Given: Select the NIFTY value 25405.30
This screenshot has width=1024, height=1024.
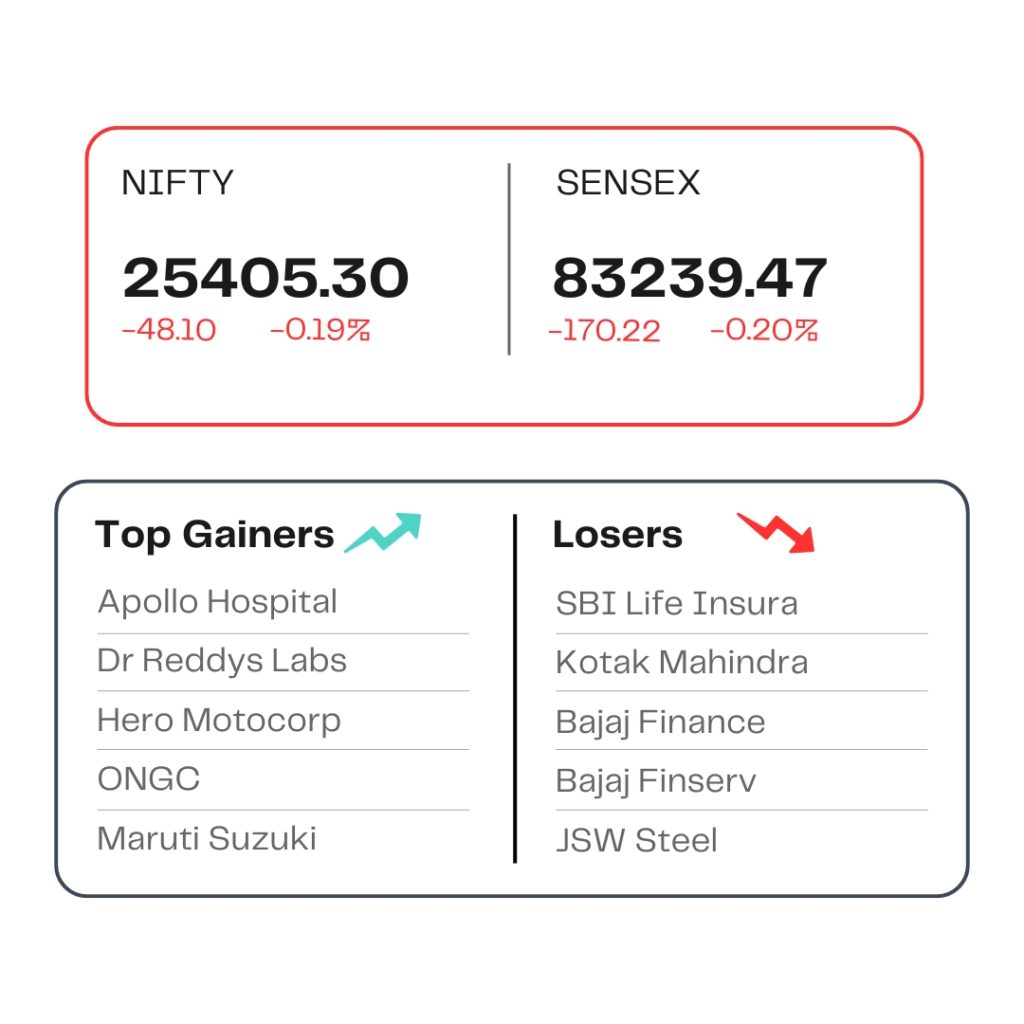Looking at the screenshot, I should click(x=266, y=278).
